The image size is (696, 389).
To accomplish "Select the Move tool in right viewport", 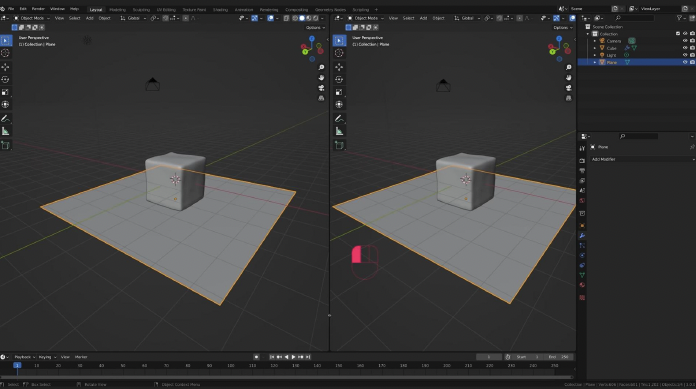I will point(339,67).
